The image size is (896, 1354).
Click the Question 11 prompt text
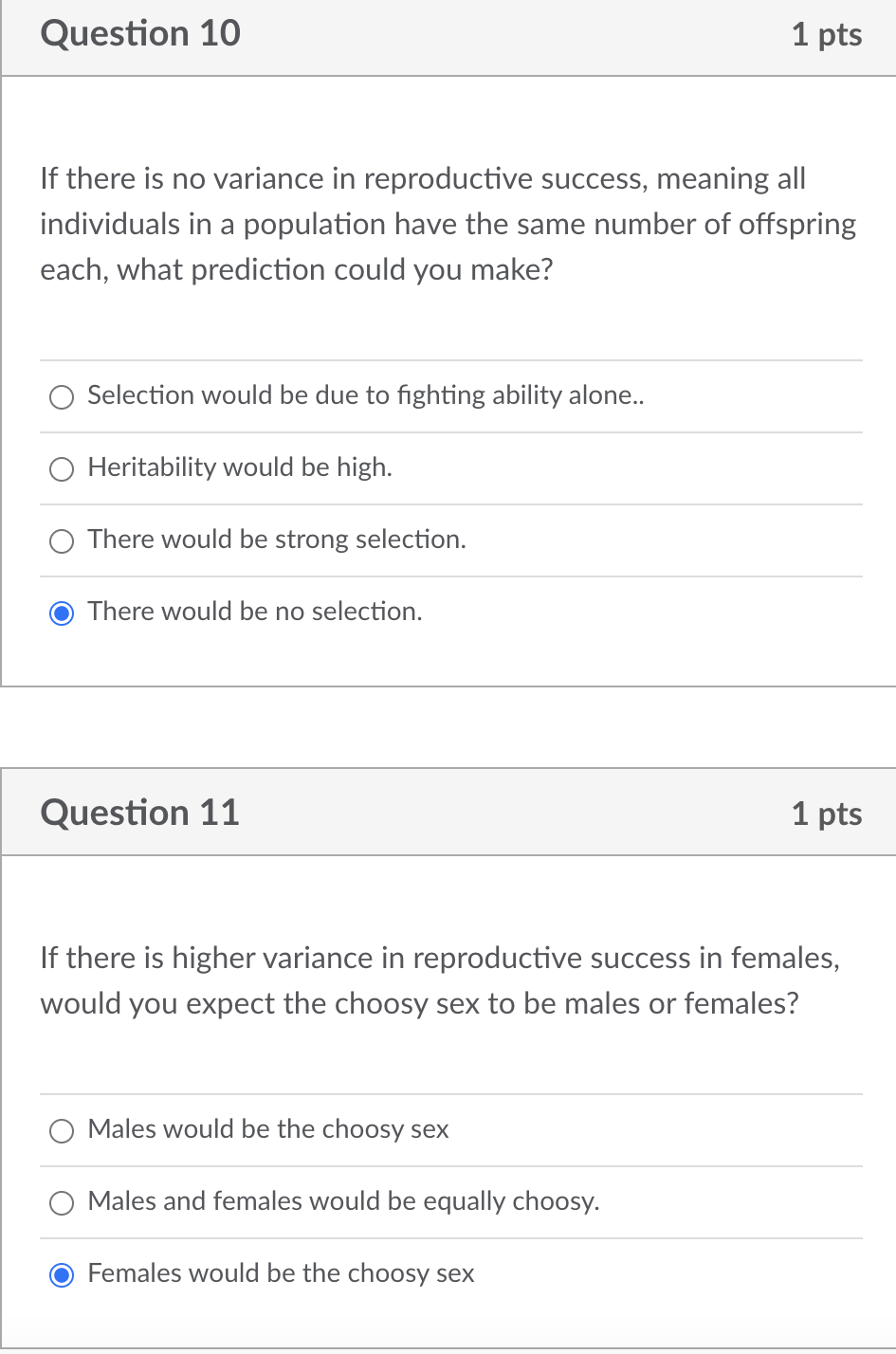coord(440,980)
